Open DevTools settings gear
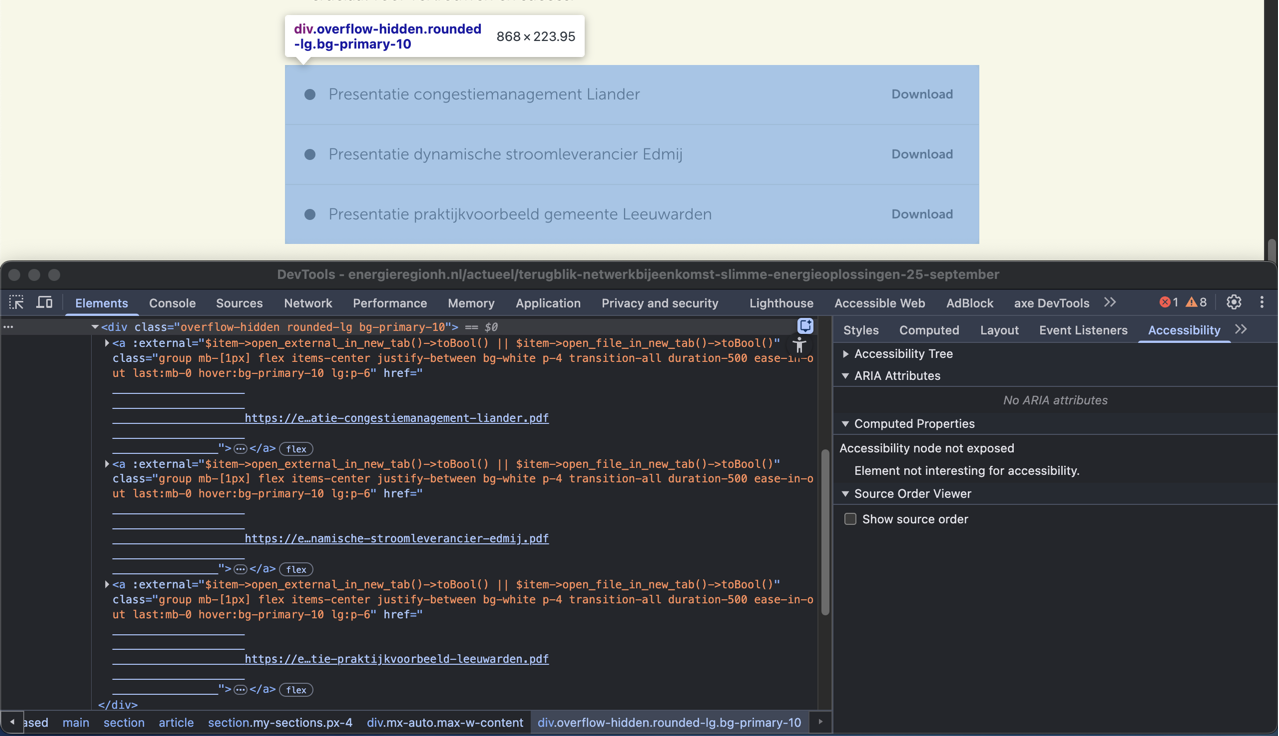The height and width of the screenshot is (736, 1279). click(x=1233, y=302)
